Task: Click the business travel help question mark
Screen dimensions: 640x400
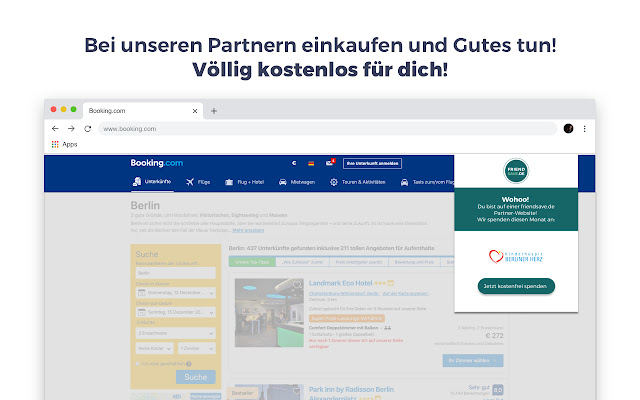Action: (189, 364)
